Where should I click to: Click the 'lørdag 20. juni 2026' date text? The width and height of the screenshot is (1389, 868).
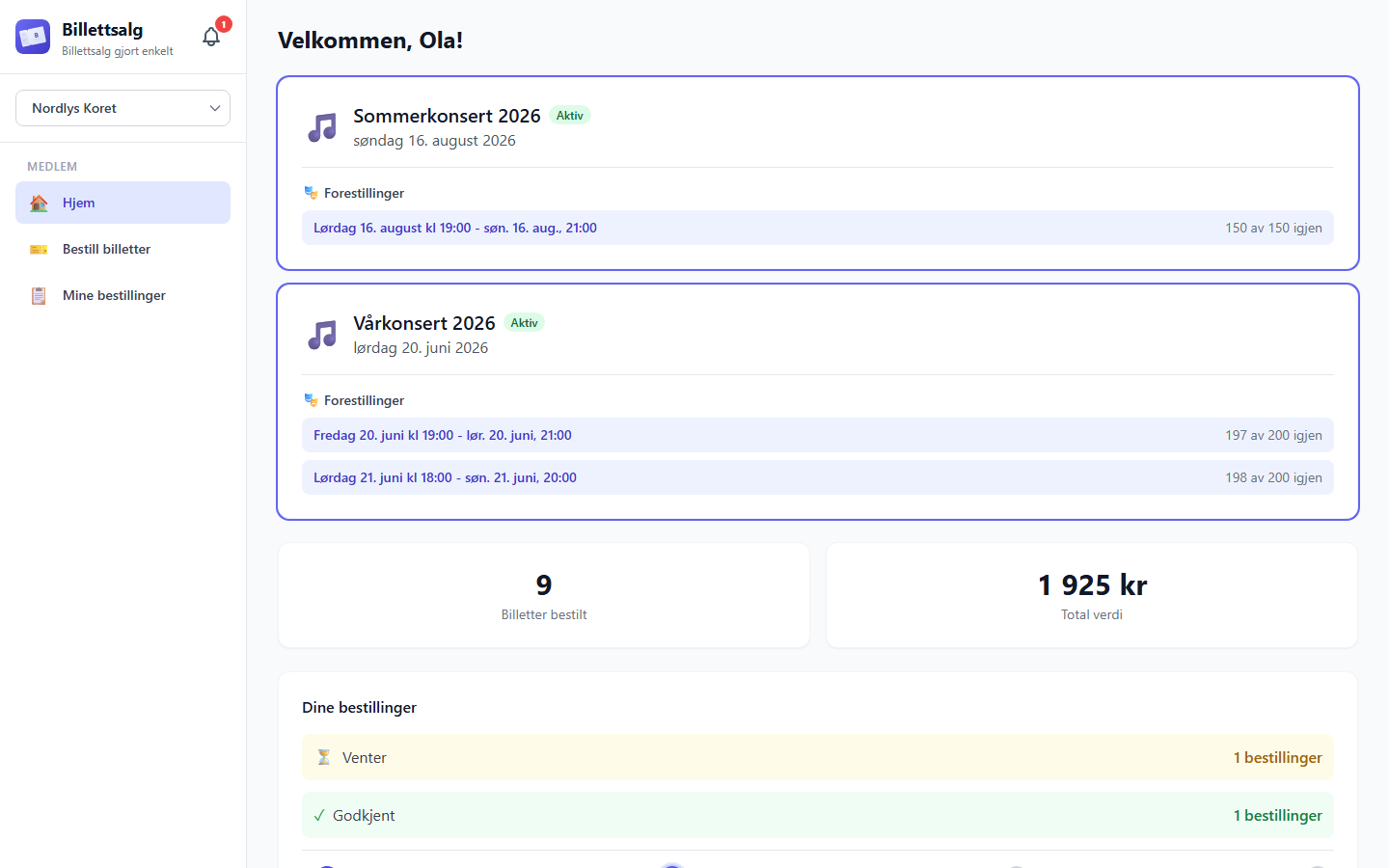pos(421,348)
